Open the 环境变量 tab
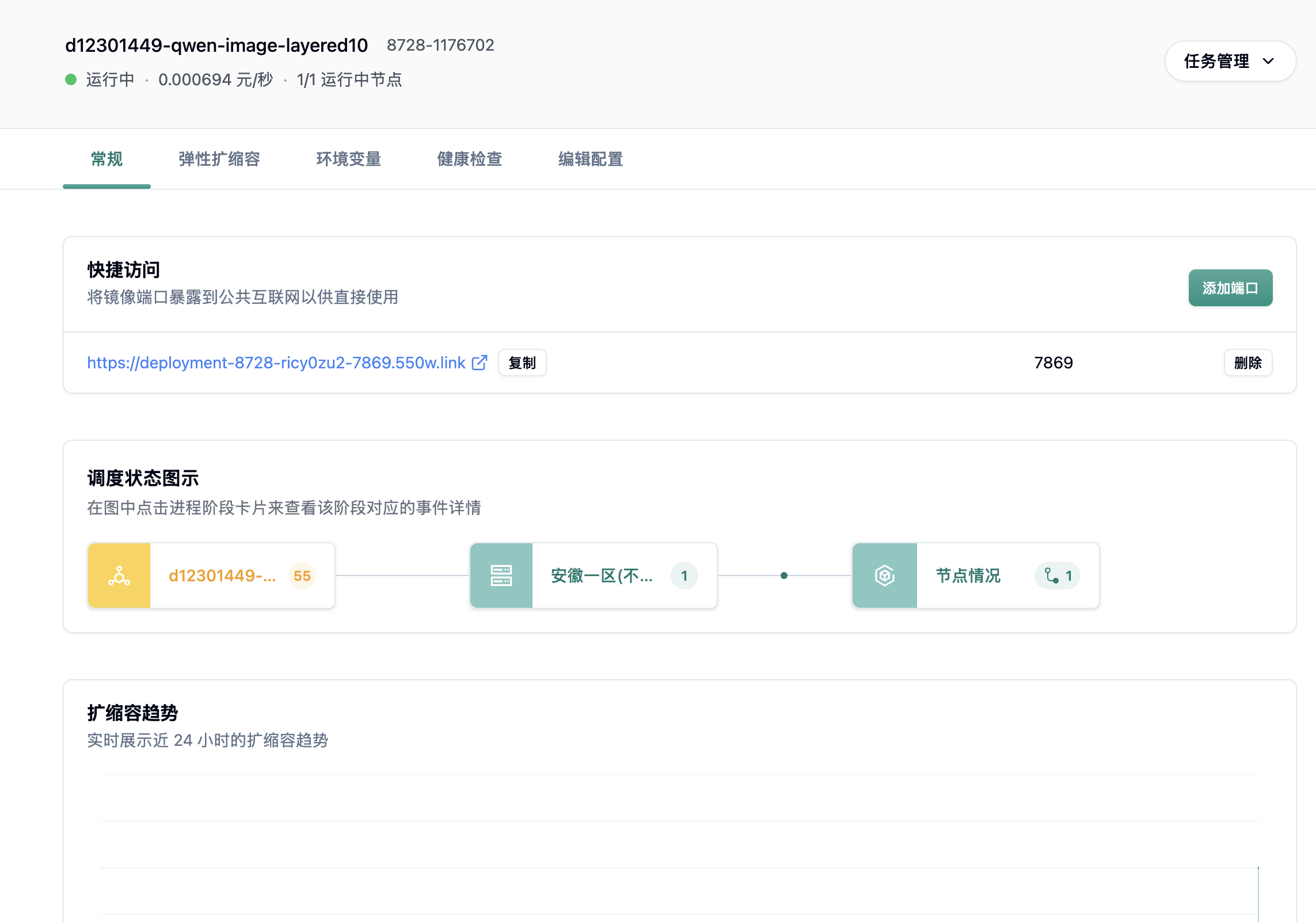Viewport: 1316px width, 922px height. [349, 159]
